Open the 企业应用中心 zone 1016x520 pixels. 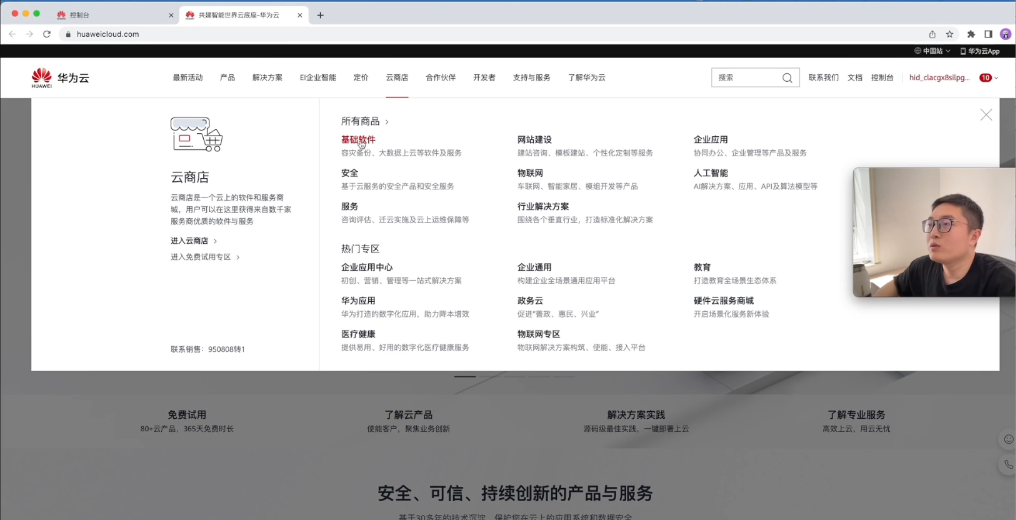(367, 267)
